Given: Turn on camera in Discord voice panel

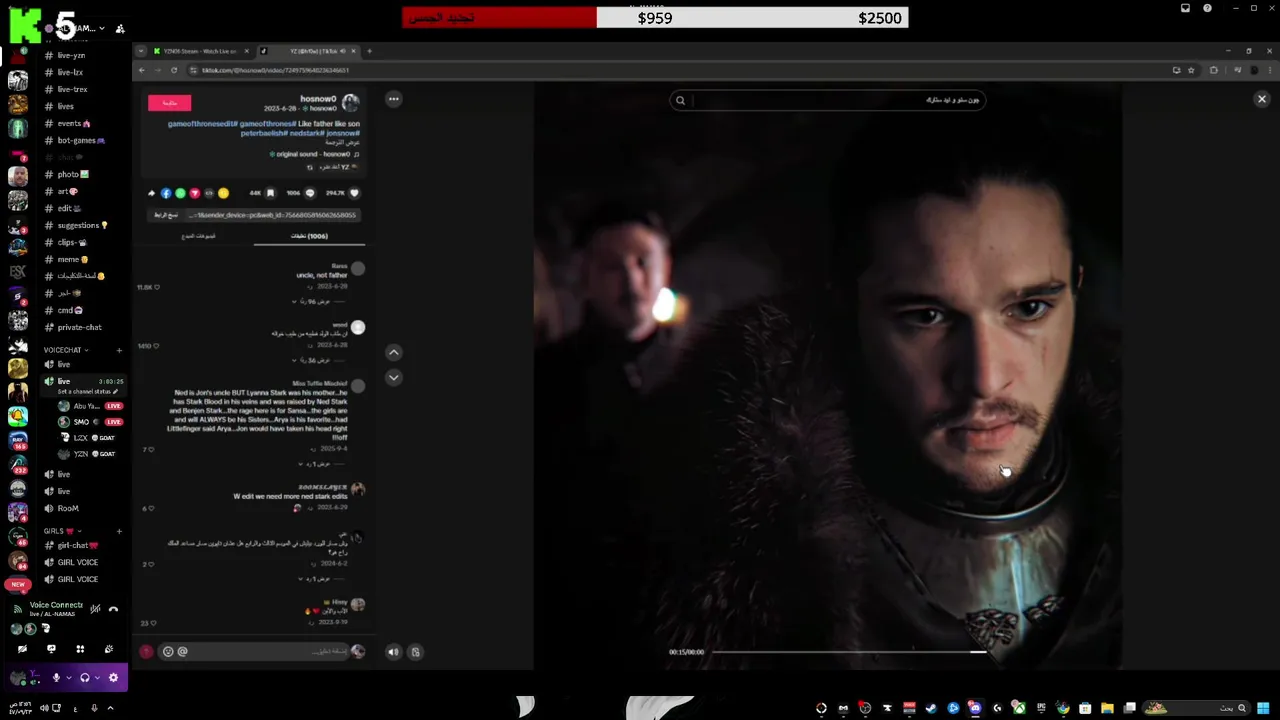Looking at the screenshot, I should coord(22,649).
